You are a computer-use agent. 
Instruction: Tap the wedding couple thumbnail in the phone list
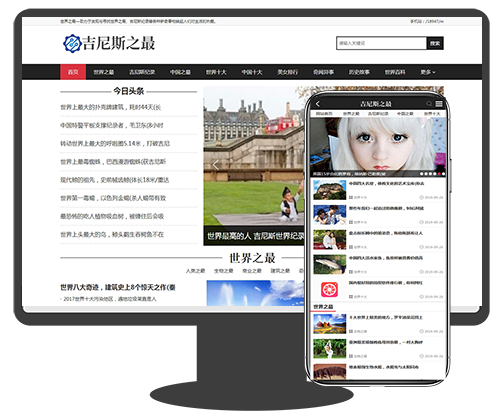330,240
